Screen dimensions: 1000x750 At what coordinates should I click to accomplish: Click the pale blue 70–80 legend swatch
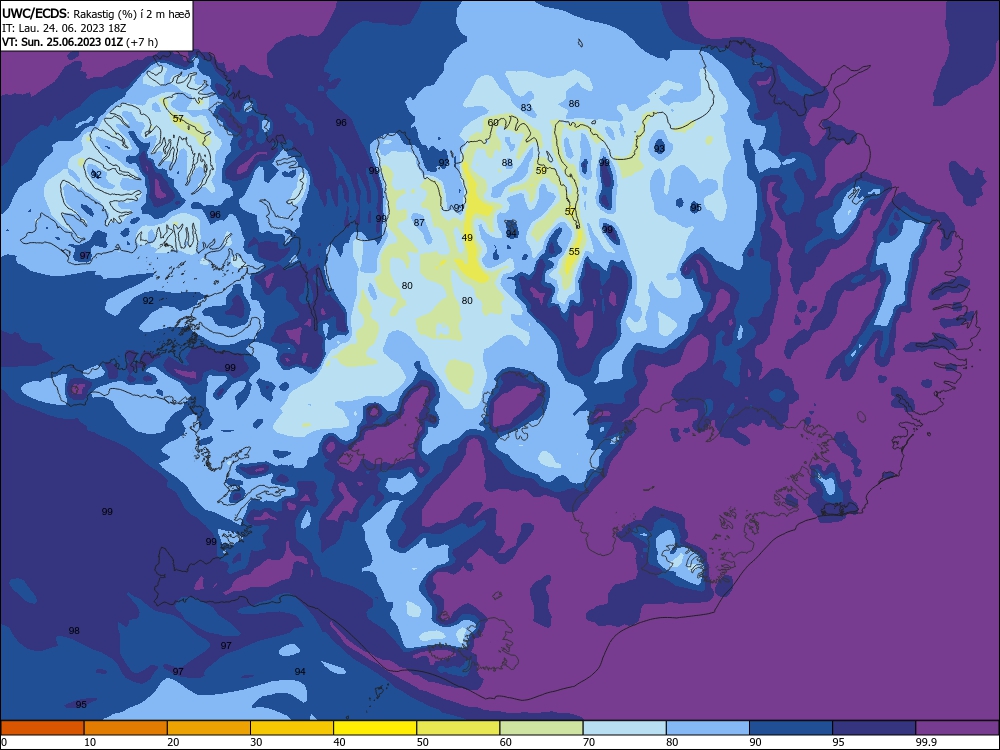coord(624,728)
